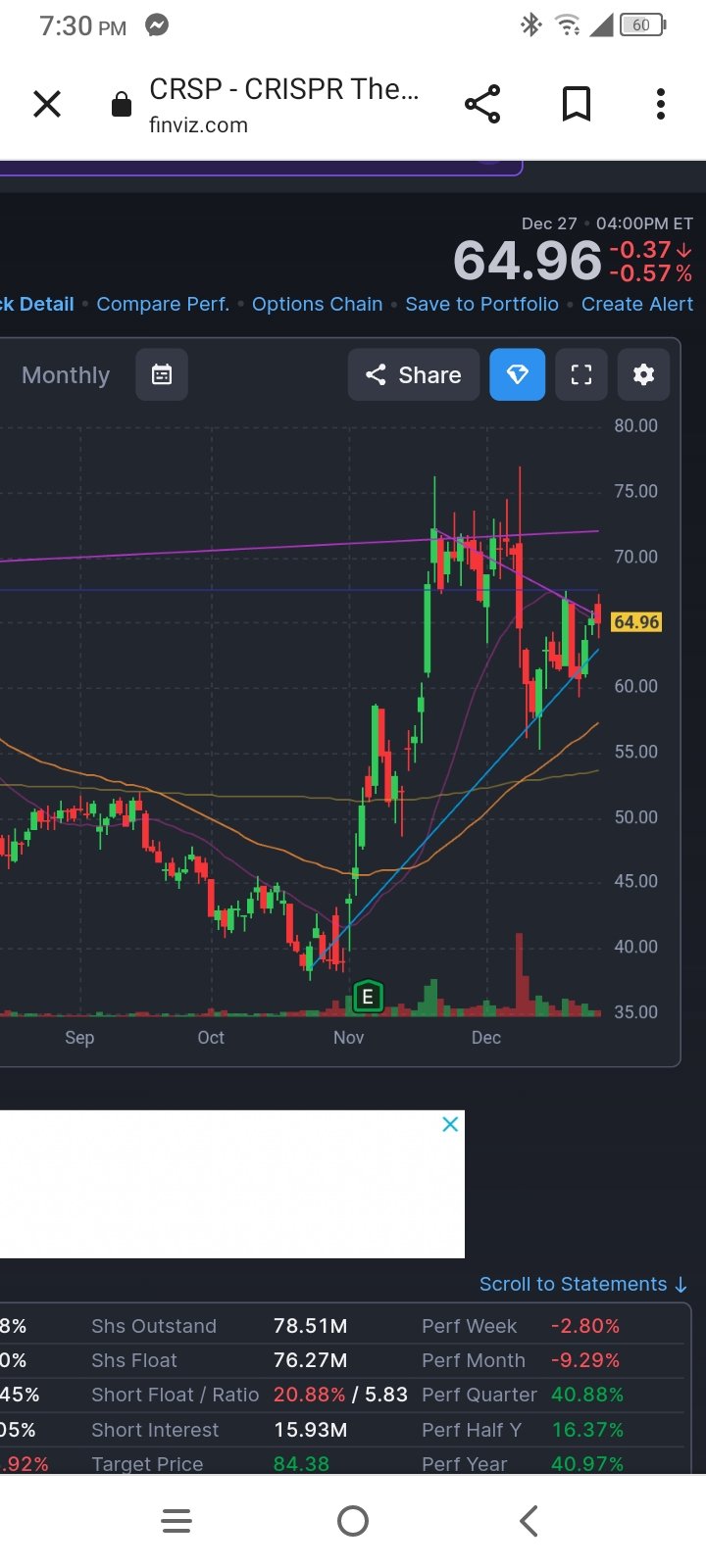This screenshot has width=706, height=1568.
Task: Click Scroll to Statements link
Action: pos(583,1284)
